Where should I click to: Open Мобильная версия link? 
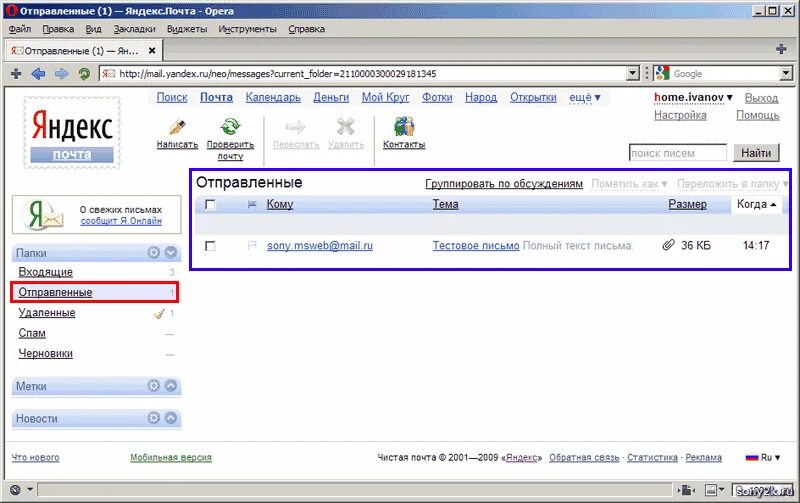(171, 458)
